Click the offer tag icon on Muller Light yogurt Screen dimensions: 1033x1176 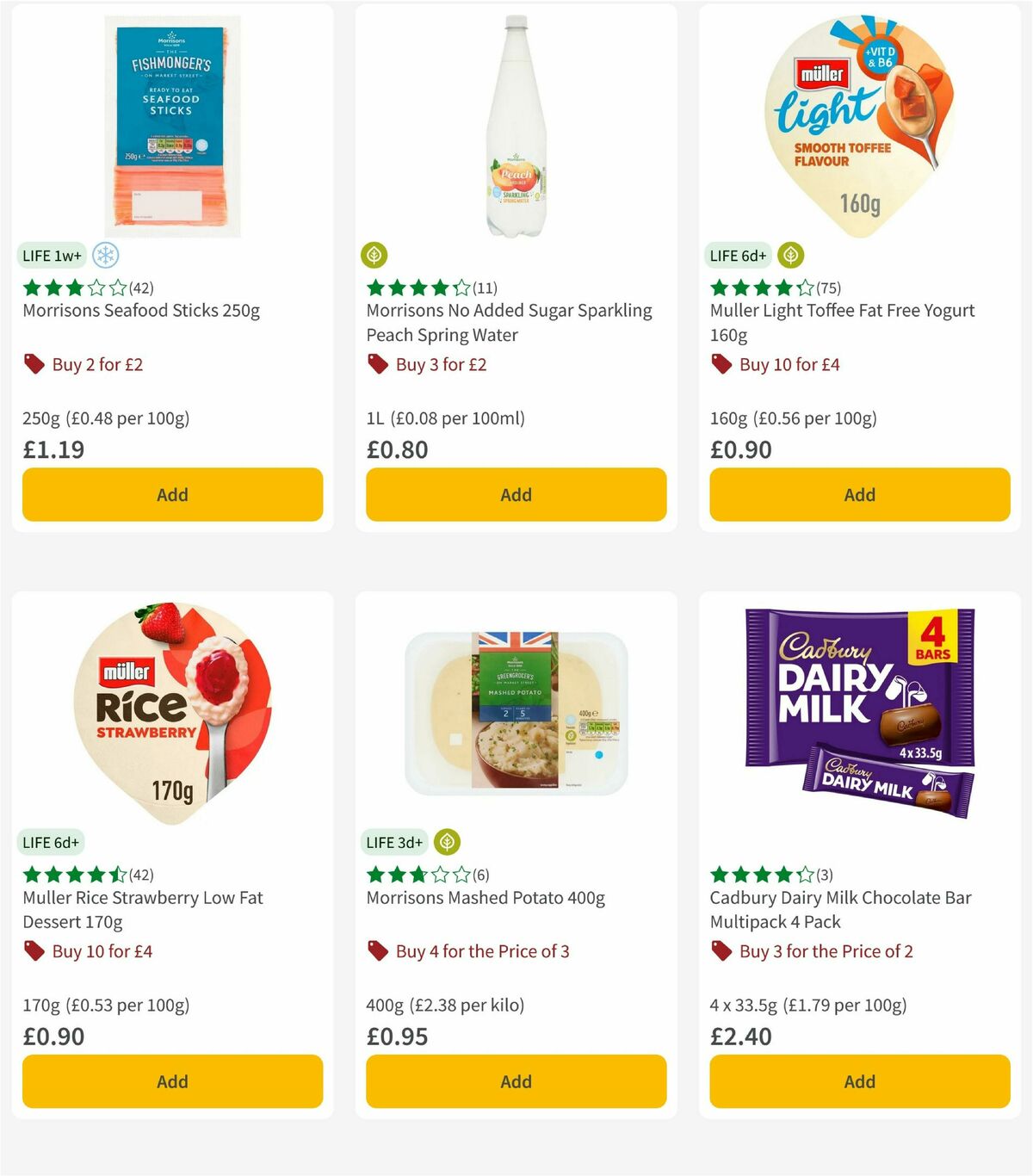(x=721, y=364)
